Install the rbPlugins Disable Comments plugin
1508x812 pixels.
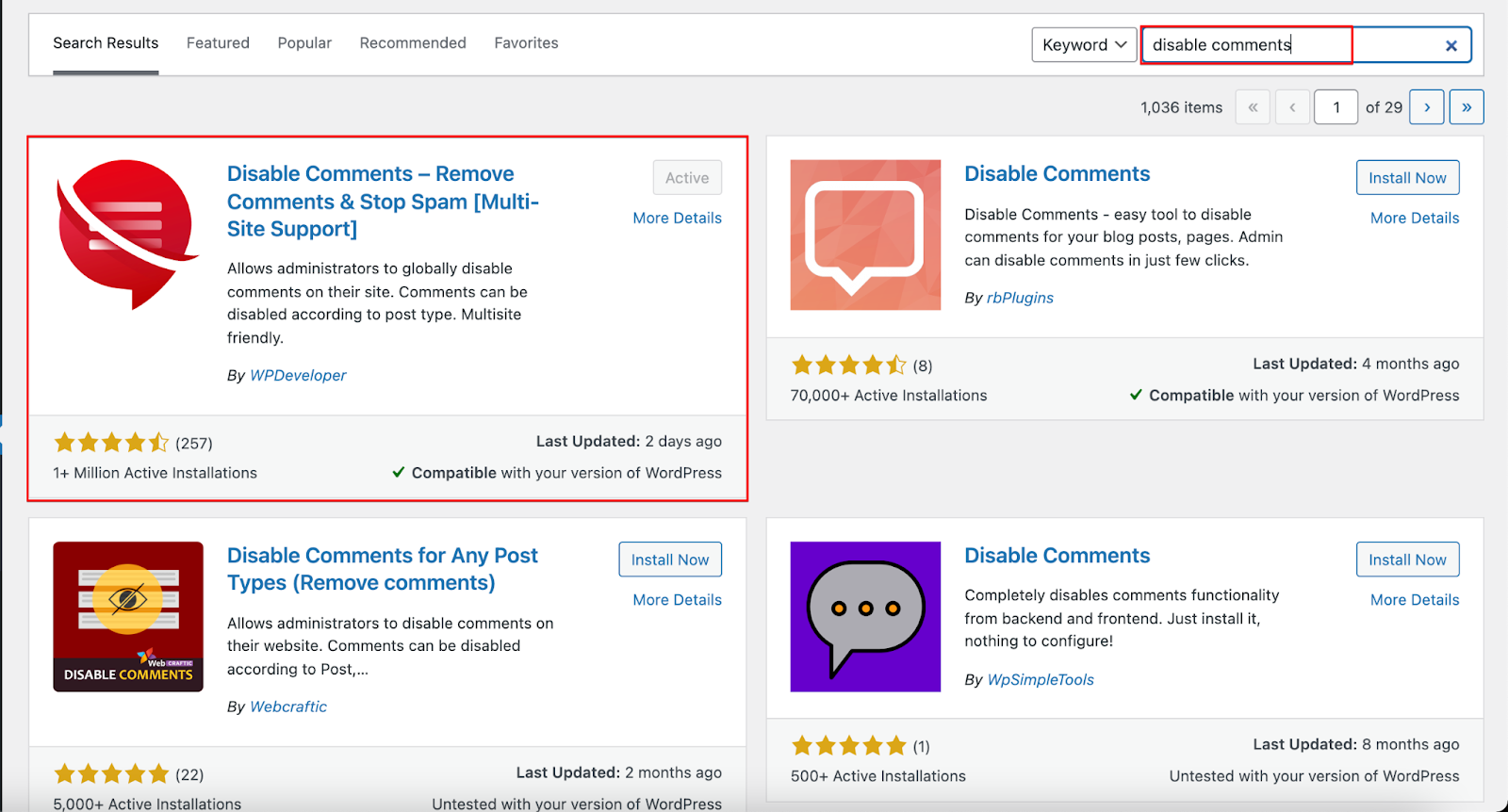coord(1407,178)
